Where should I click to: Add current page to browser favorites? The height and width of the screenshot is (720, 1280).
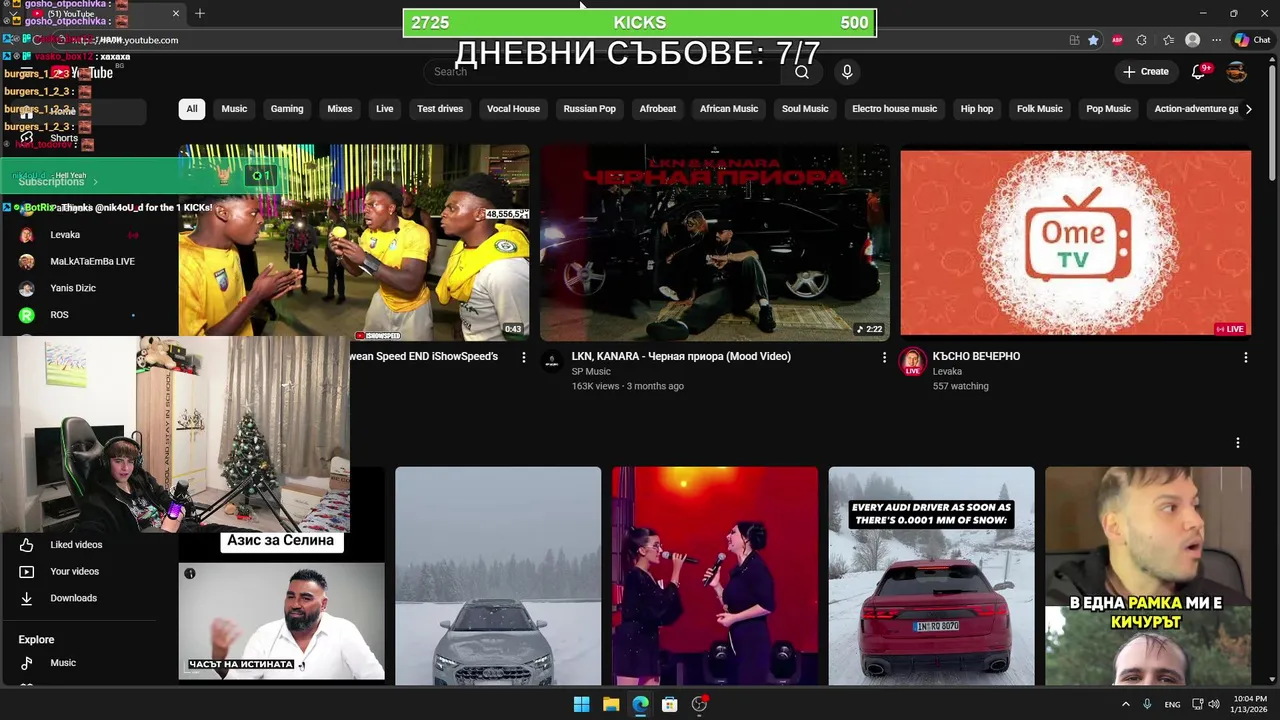coord(1093,40)
